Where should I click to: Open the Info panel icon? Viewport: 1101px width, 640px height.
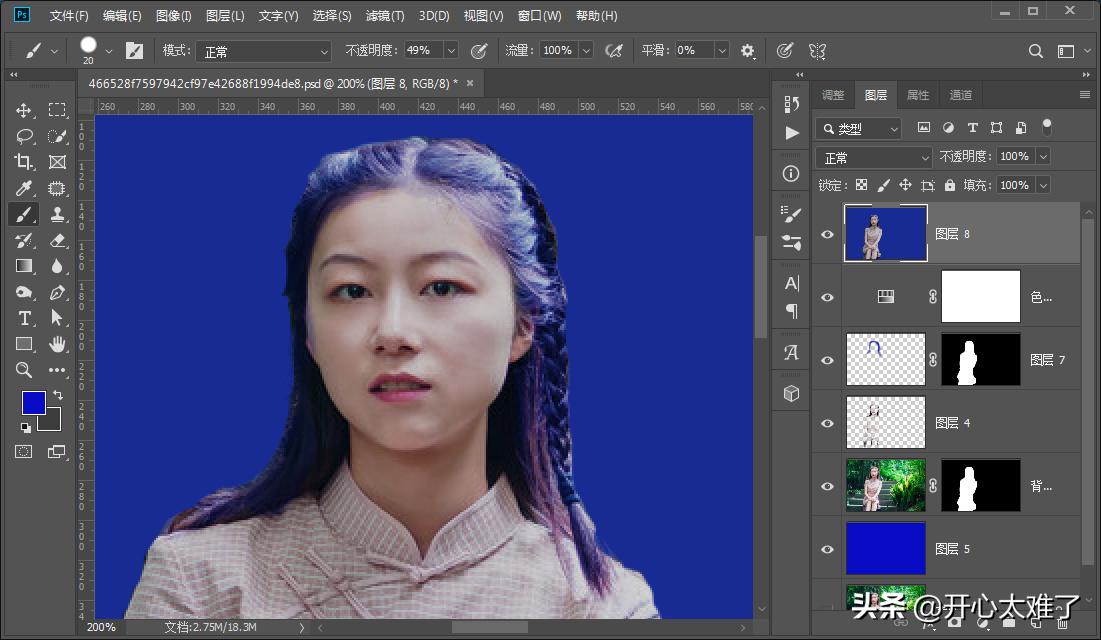[x=790, y=173]
